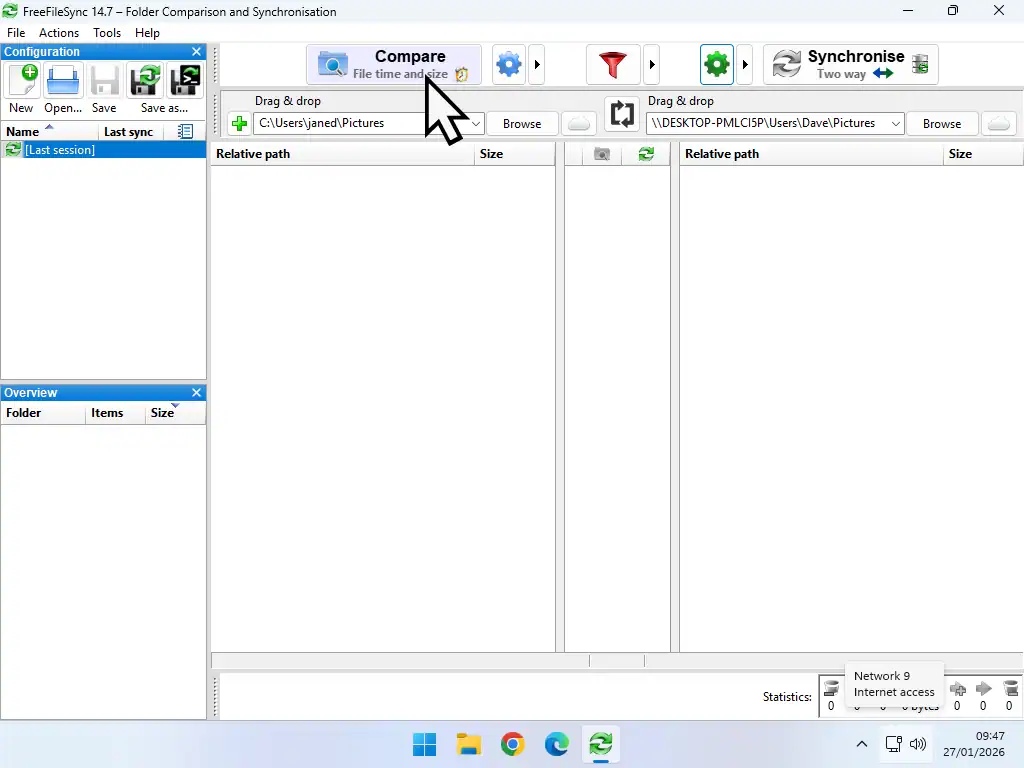This screenshot has height=768, width=1024.
Task: Open the Tools menu
Action: (x=106, y=32)
